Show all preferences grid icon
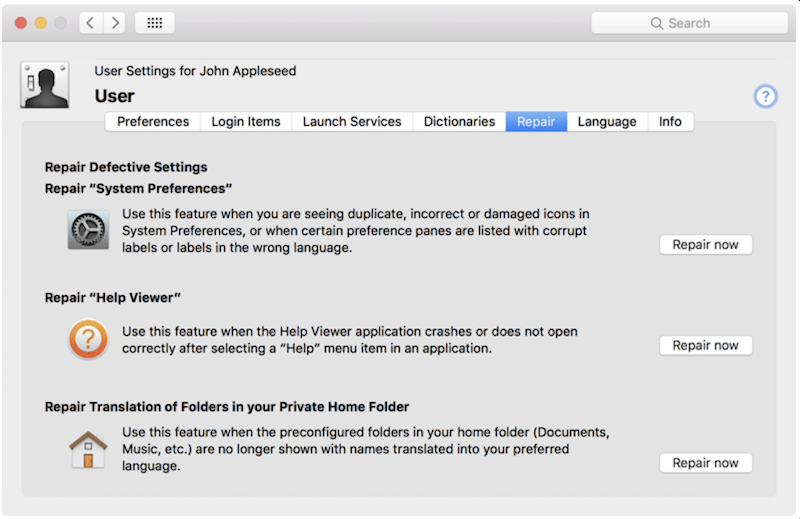The image size is (800, 519). (x=155, y=23)
